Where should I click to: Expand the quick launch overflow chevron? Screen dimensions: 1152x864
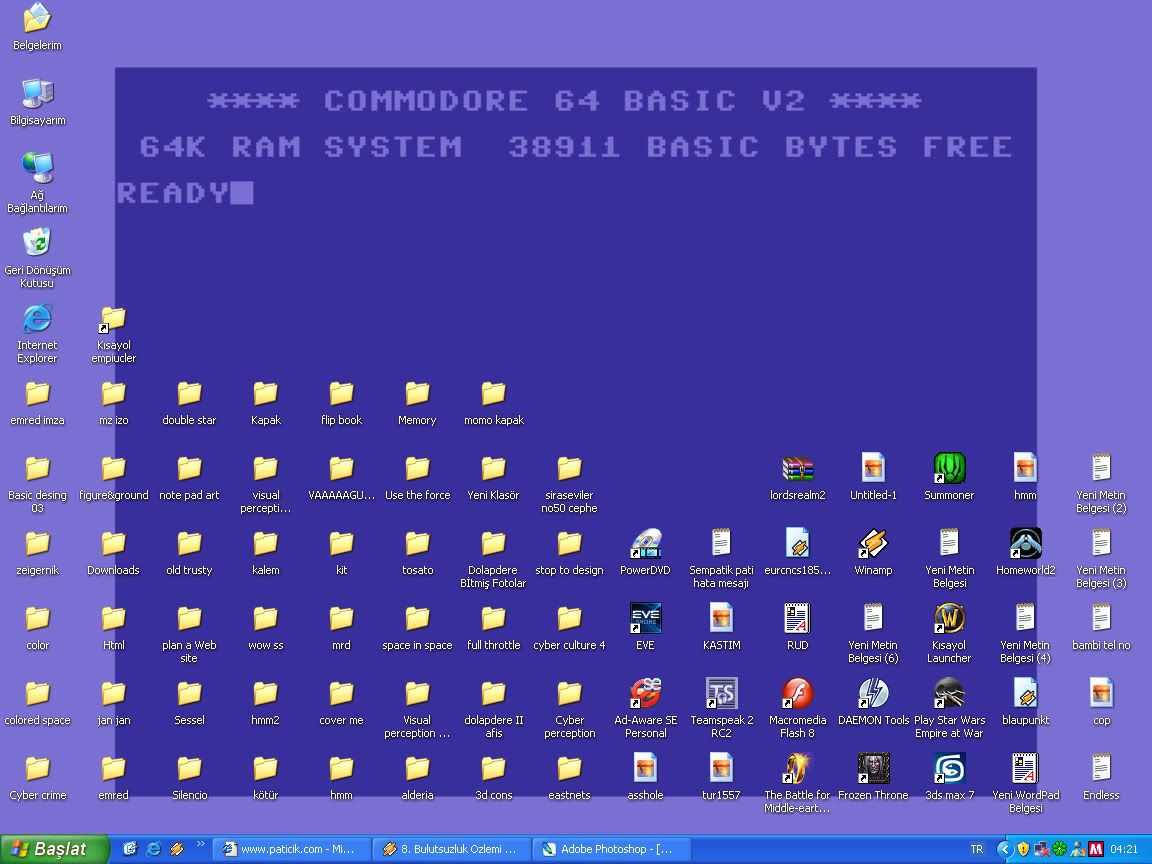(201, 843)
